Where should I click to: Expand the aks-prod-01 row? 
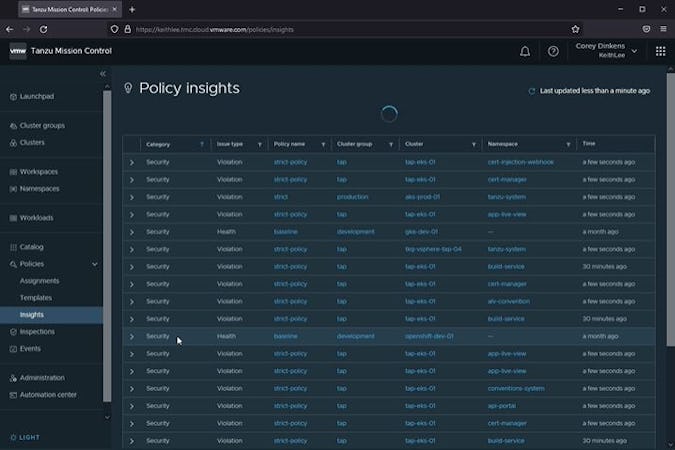132,197
